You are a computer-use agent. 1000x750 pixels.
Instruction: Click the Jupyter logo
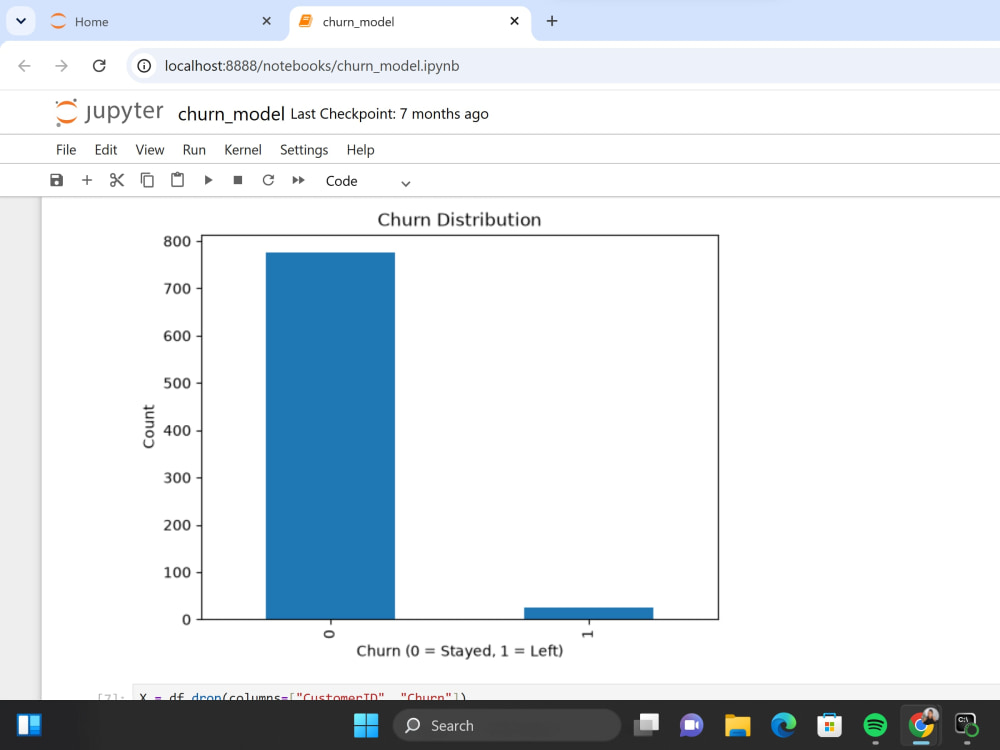(x=109, y=112)
